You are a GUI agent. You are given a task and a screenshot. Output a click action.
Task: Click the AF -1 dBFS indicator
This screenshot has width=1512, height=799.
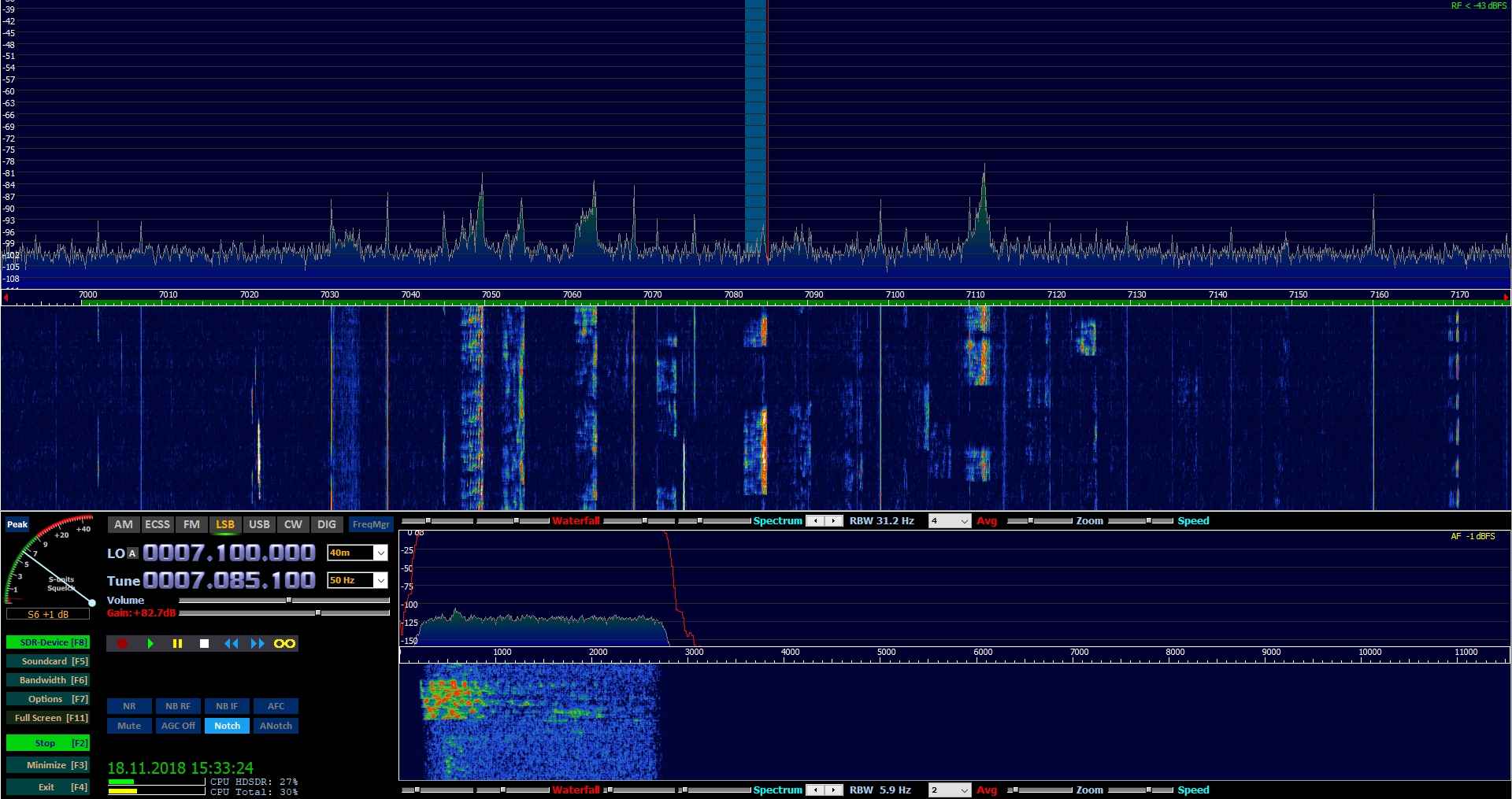(x=1473, y=536)
